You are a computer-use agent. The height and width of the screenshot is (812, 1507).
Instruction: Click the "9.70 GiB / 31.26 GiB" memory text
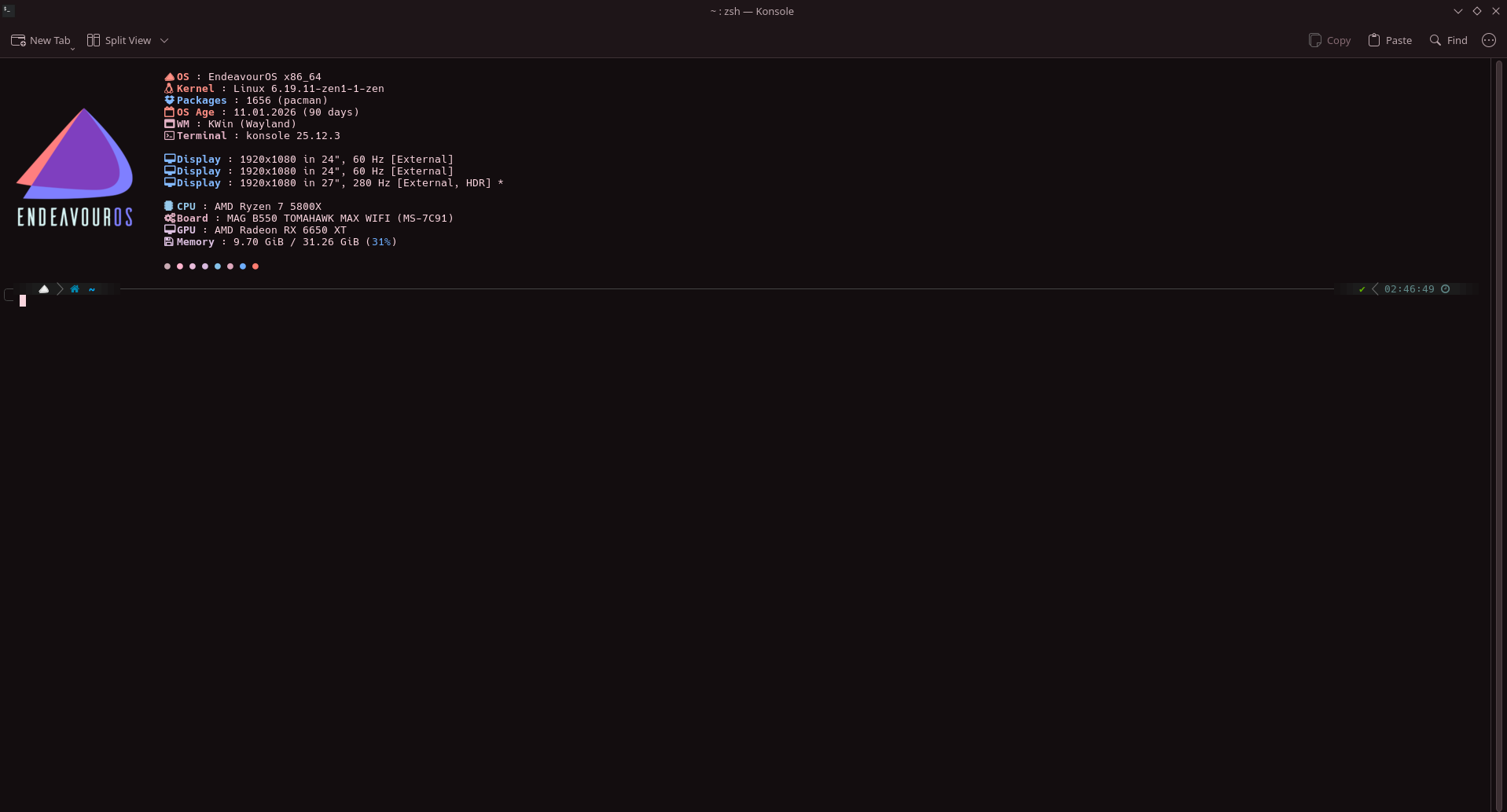coord(296,242)
